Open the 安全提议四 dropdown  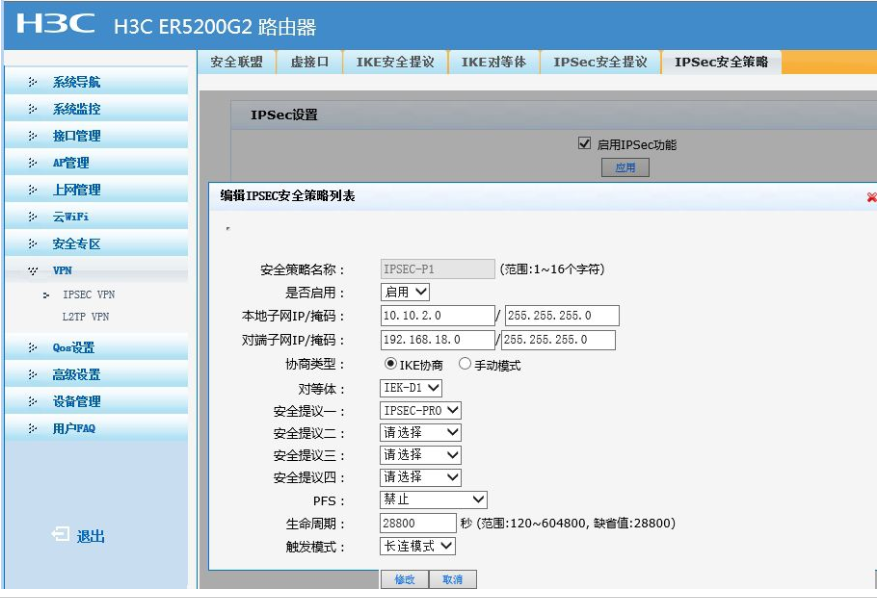pyautogui.click(x=421, y=477)
